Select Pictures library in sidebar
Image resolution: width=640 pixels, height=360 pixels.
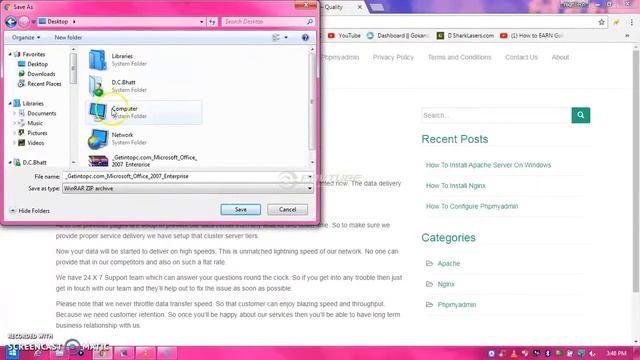[33, 133]
